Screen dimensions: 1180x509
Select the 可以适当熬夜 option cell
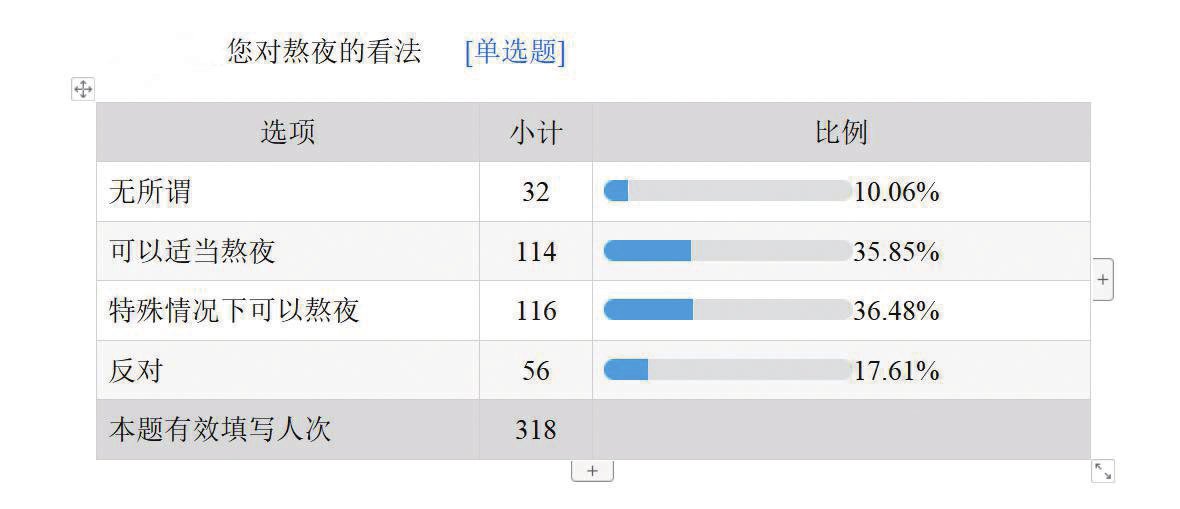(x=287, y=251)
